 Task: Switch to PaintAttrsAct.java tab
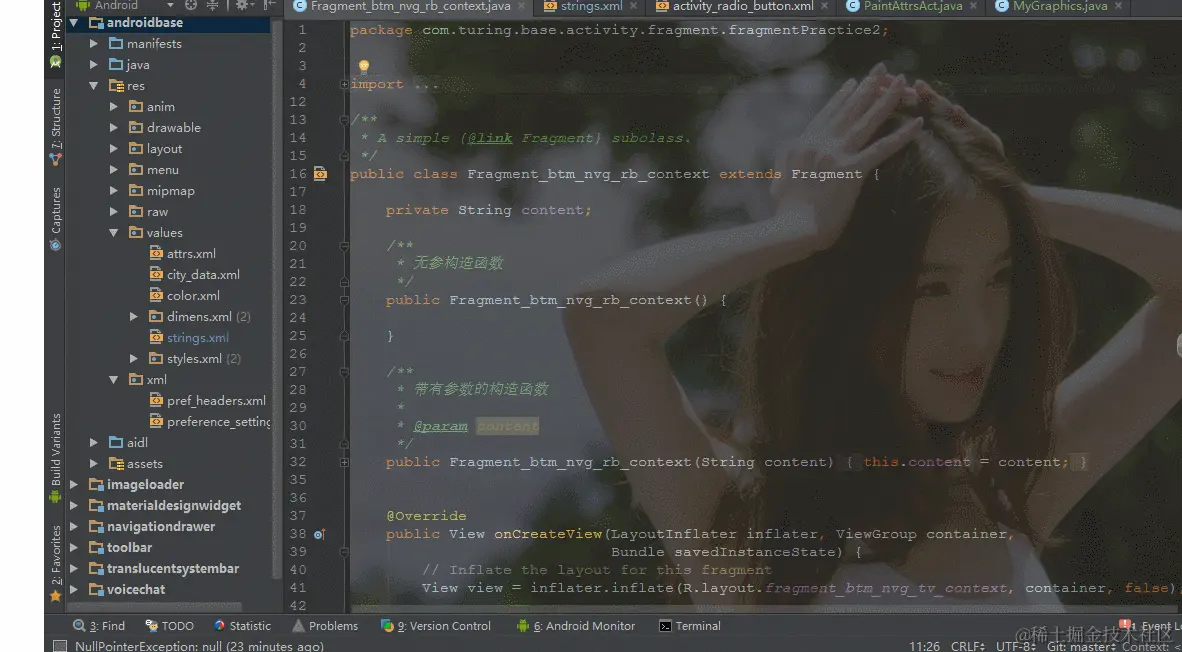click(x=912, y=6)
